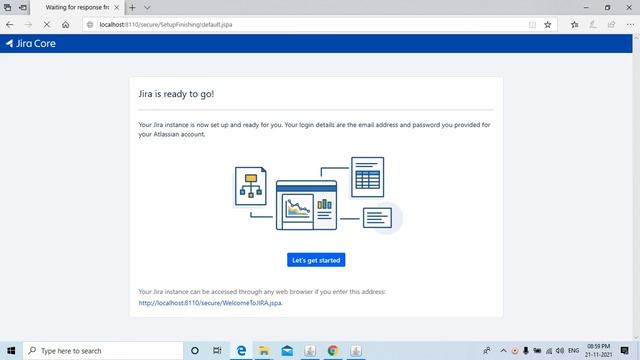The image size is (640, 360).
Task: Open the Java app left of Chrome
Action: 310,351
